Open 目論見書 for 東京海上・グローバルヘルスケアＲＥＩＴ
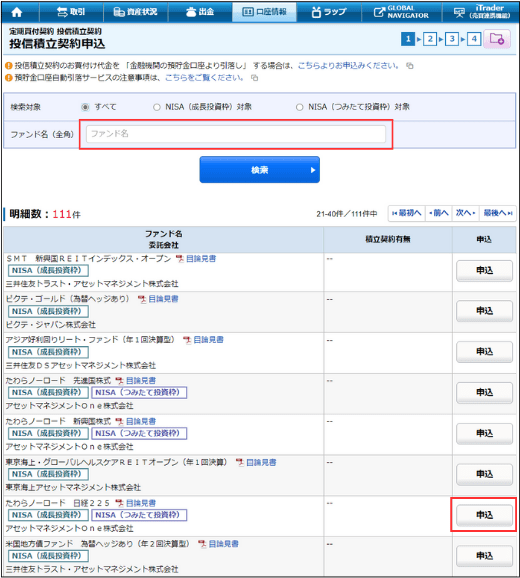This screenshot has width=520, height=578. (261, 462)
